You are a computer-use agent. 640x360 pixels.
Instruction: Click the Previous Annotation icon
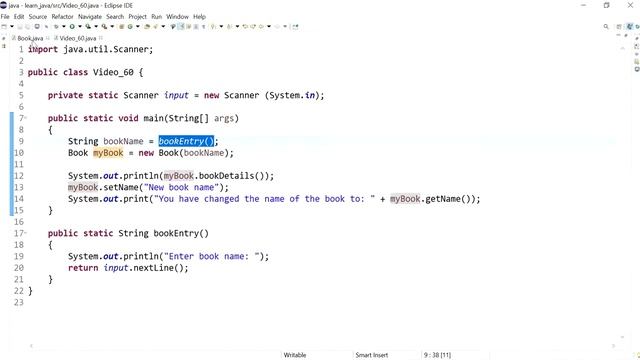point(229,27)
